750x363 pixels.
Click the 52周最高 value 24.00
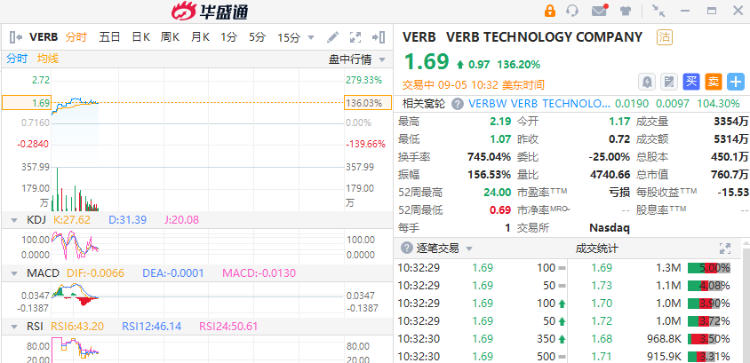coord(497,192)
